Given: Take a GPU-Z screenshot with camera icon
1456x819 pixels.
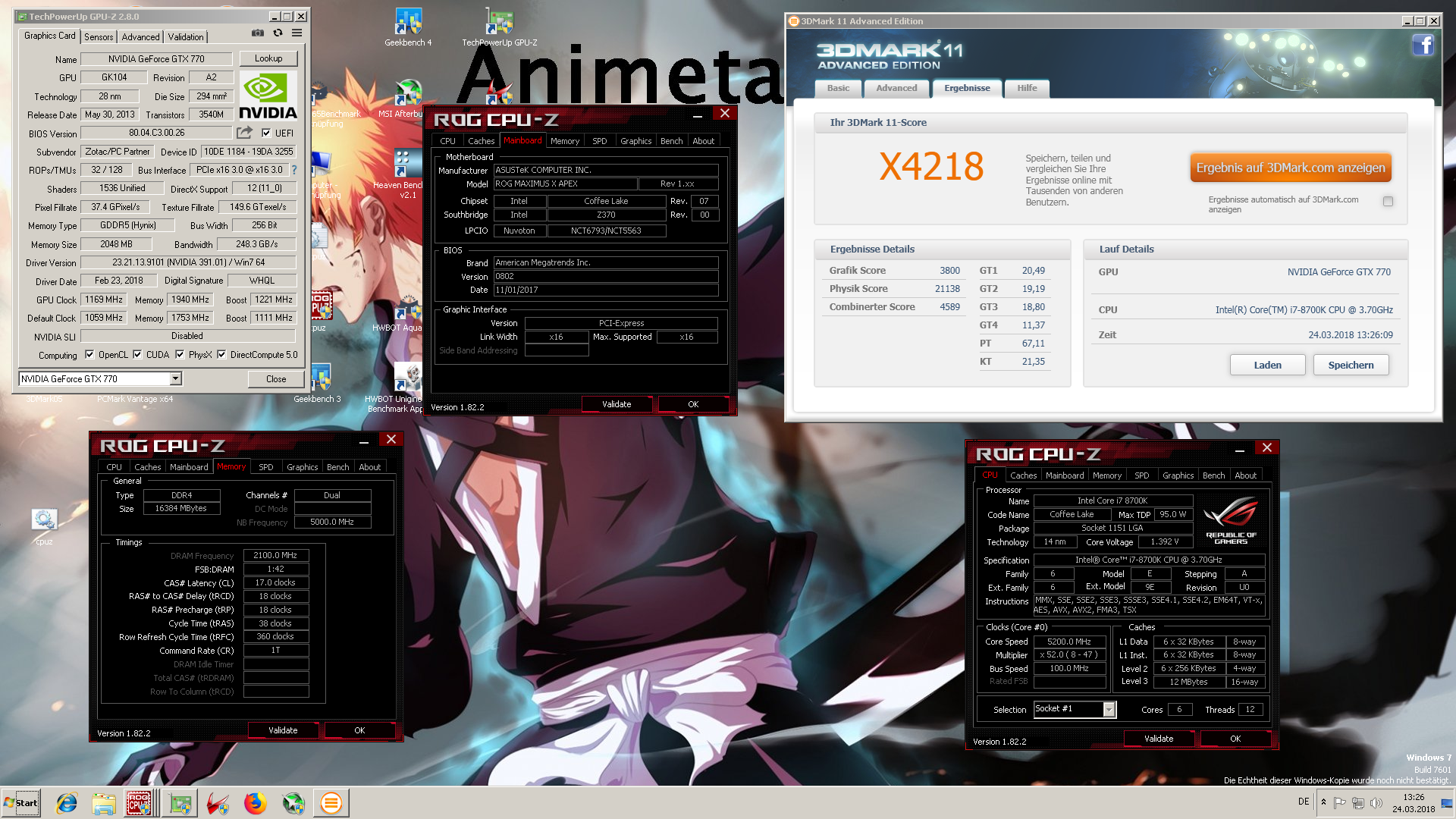Looking at the screenshot, I should point(258,33).
